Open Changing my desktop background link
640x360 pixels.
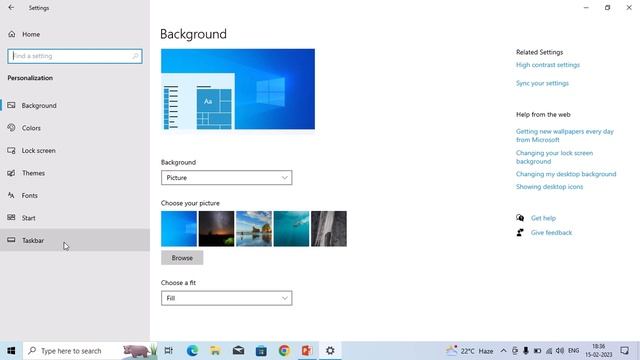tap(566, 174)
